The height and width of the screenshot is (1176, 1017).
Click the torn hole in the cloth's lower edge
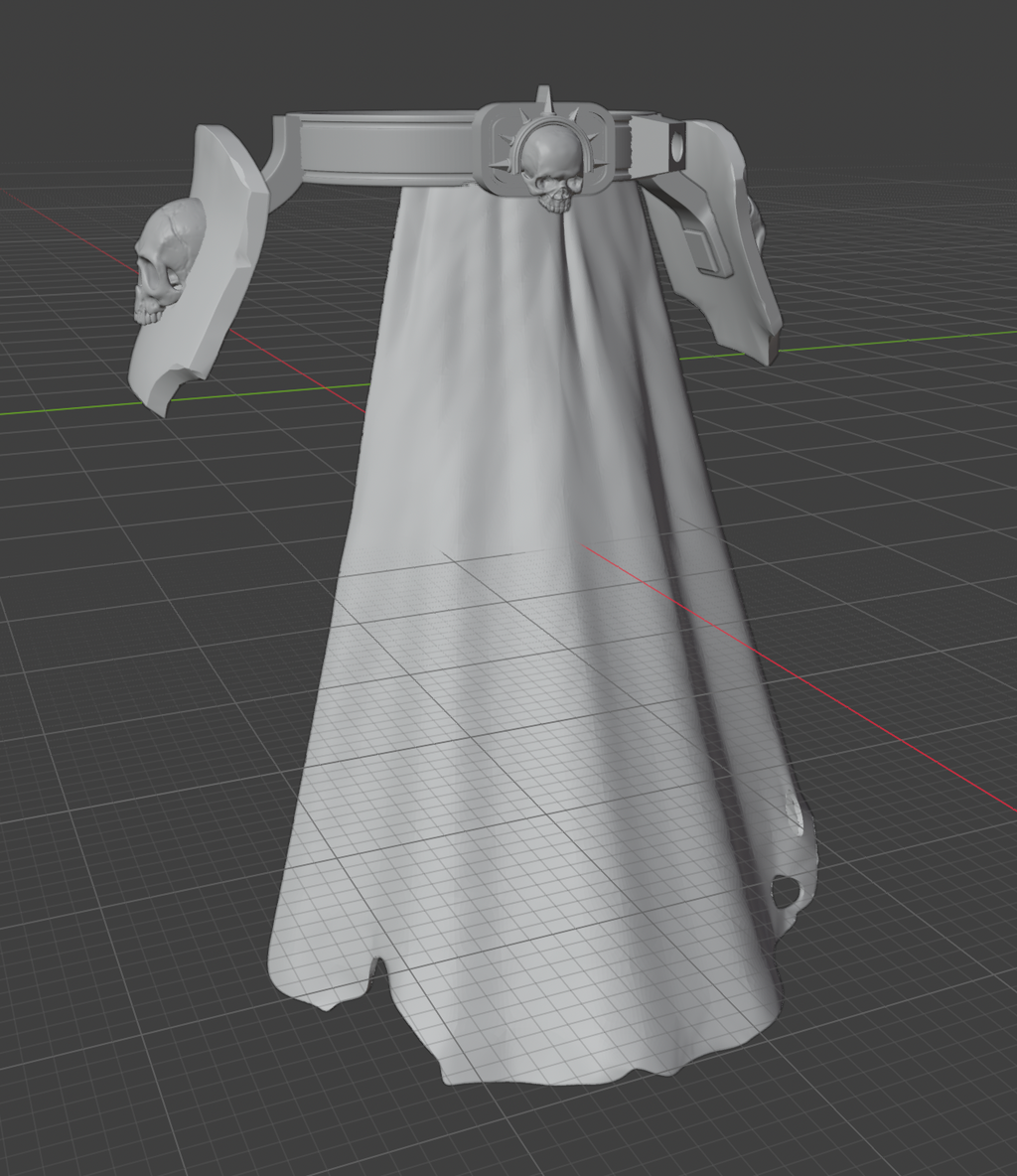786,890
